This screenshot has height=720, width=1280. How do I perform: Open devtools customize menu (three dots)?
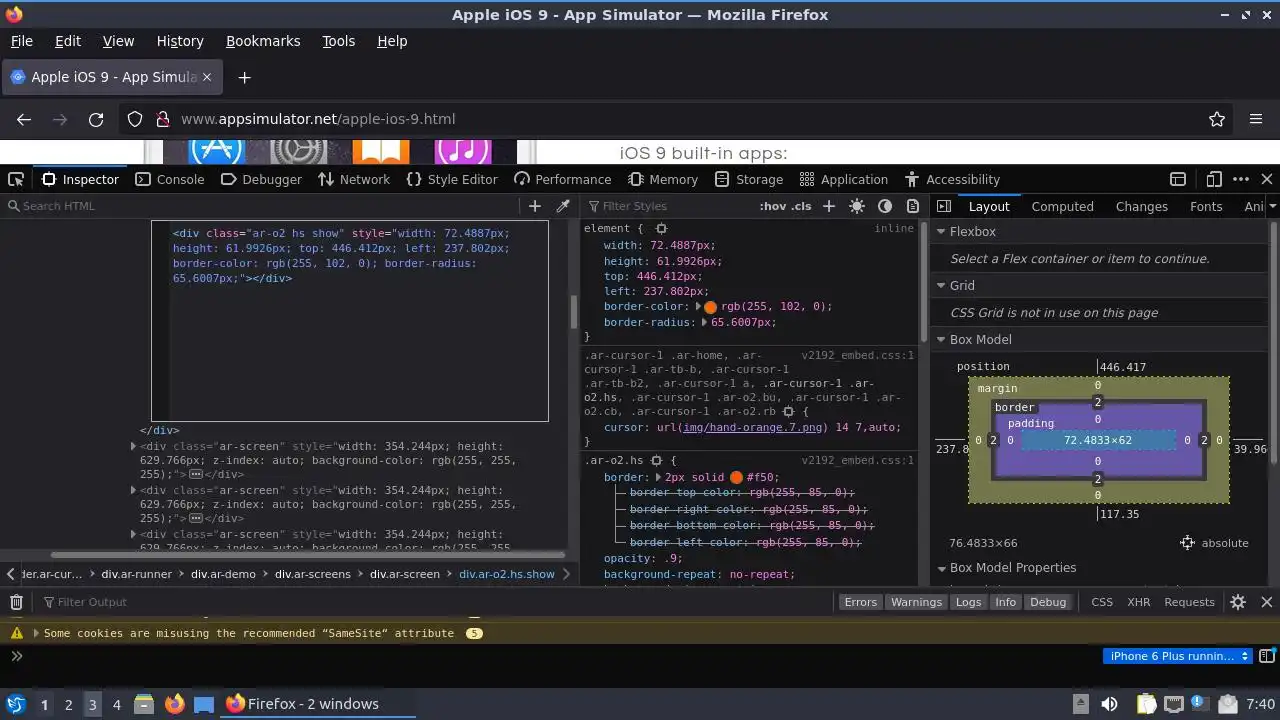(1241, 179)
